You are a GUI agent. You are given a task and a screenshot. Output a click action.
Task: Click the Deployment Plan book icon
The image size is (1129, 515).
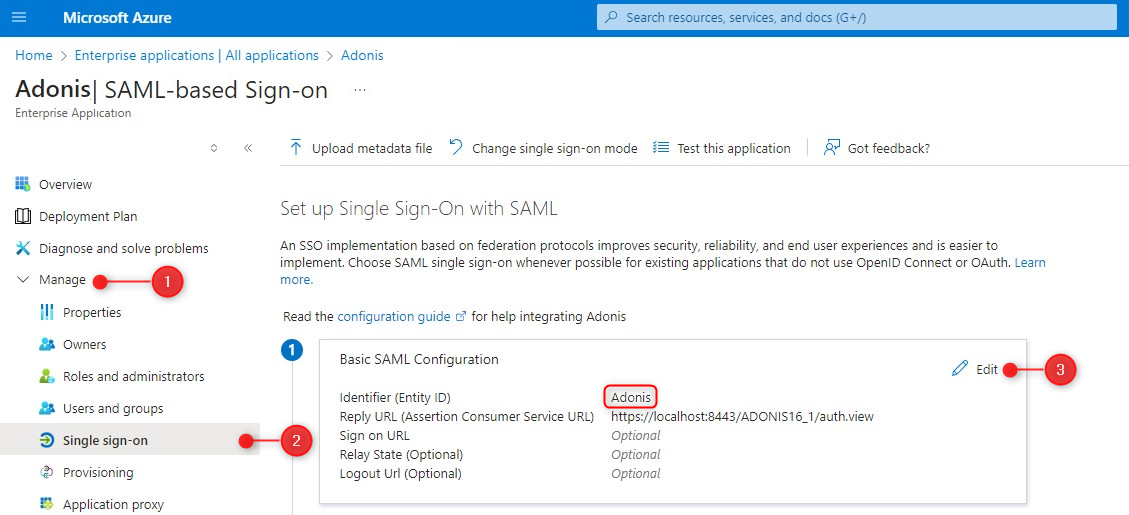pos(23,216)
